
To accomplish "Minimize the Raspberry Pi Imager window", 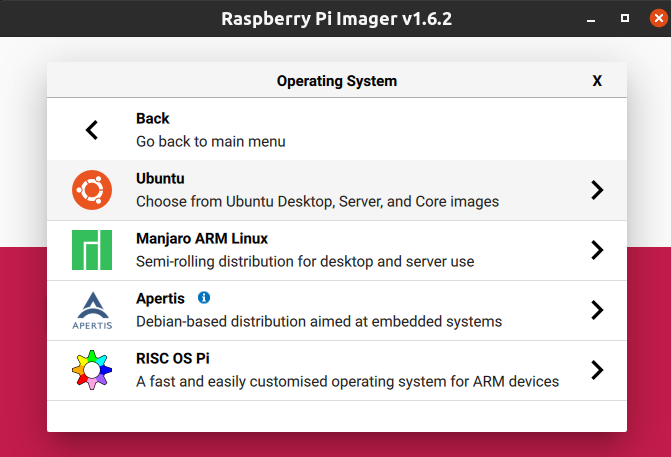I will [x=591, y=19].
